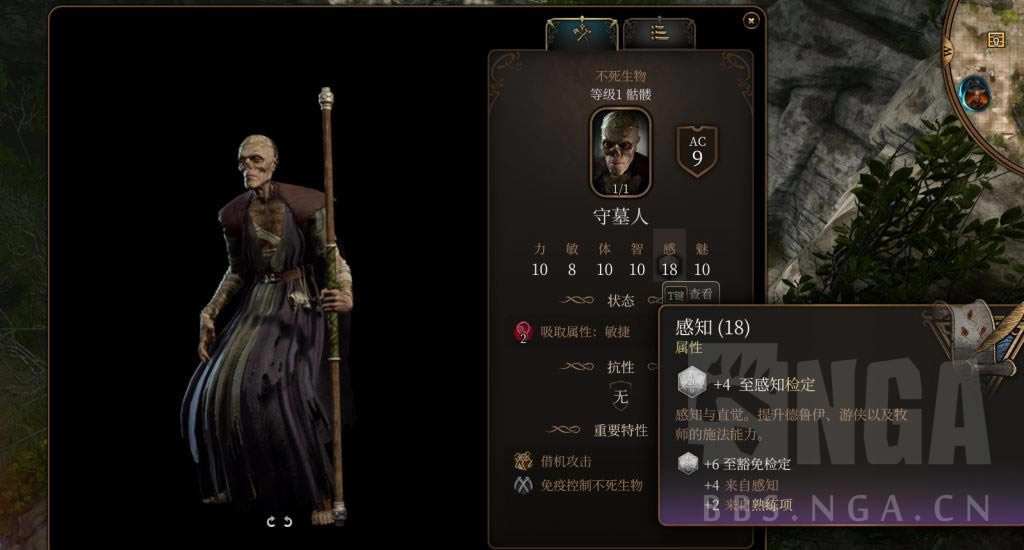
Task: Click the 借机攻击 feature icon
Action: pyautogui.click(x=523, y=461)
